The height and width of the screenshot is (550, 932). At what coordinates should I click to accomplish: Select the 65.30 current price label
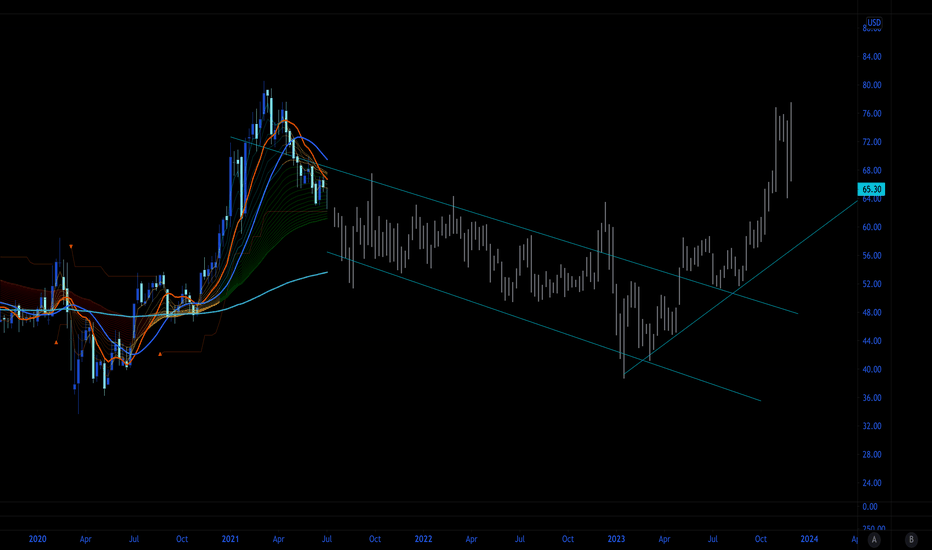[871, 189]
